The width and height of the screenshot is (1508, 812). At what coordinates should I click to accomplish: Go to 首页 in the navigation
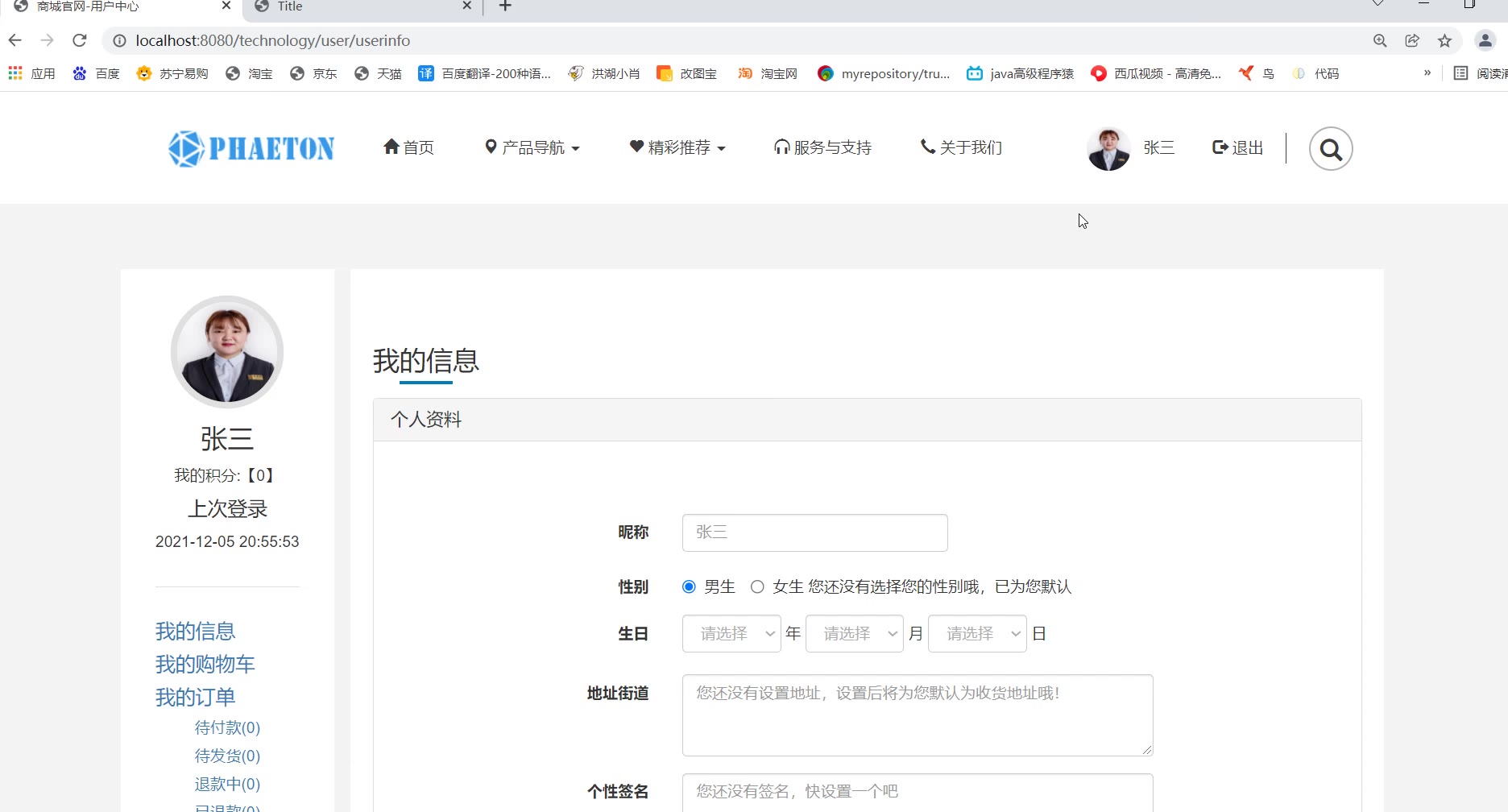[408, 147]
